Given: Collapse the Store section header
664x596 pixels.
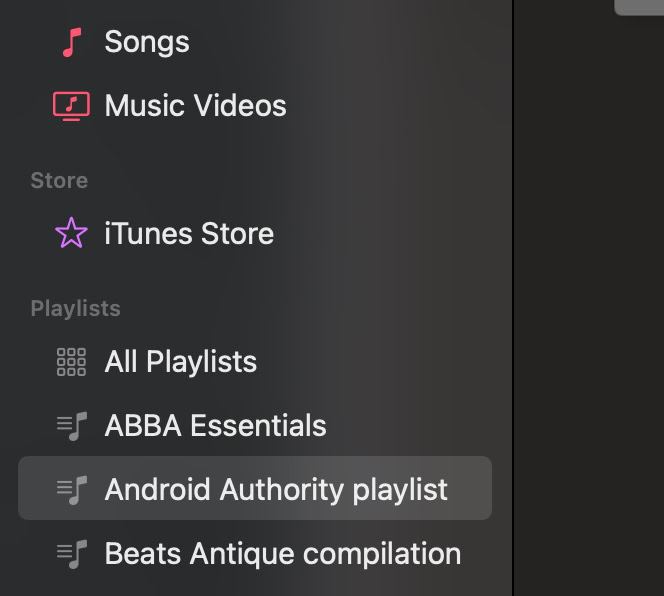Looking at the screenshot, I should (59, 181).
